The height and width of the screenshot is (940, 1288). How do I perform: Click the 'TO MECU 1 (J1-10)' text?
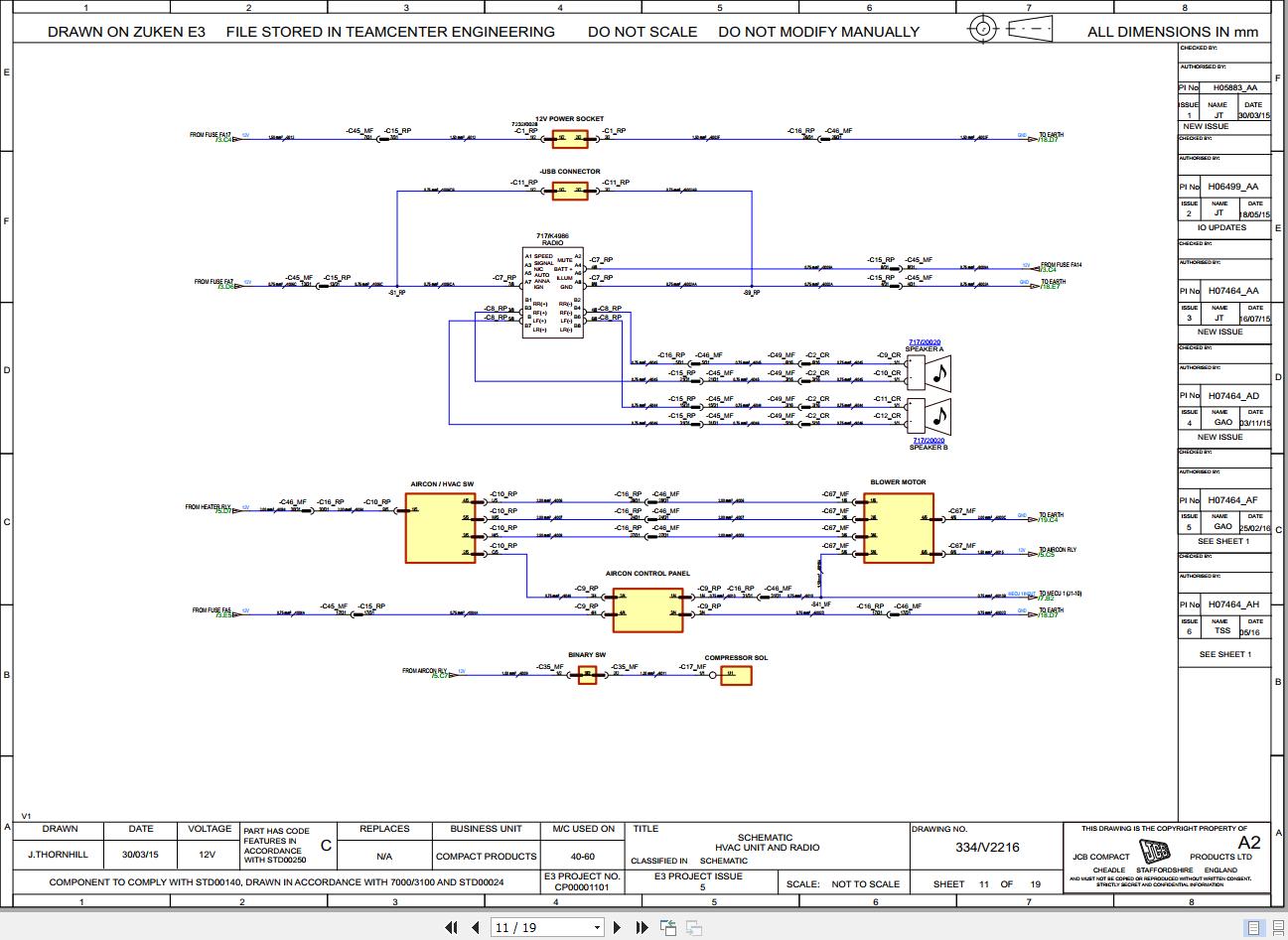point(1061,594)
